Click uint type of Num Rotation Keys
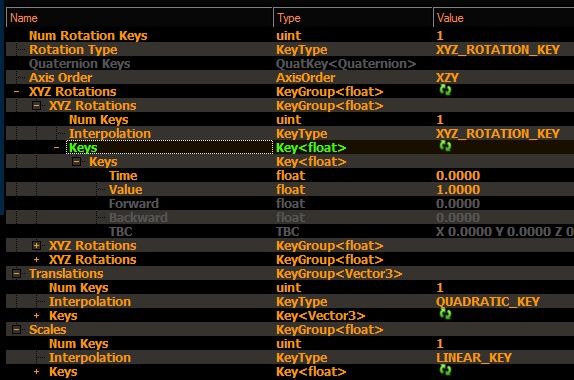 point(288,36)
